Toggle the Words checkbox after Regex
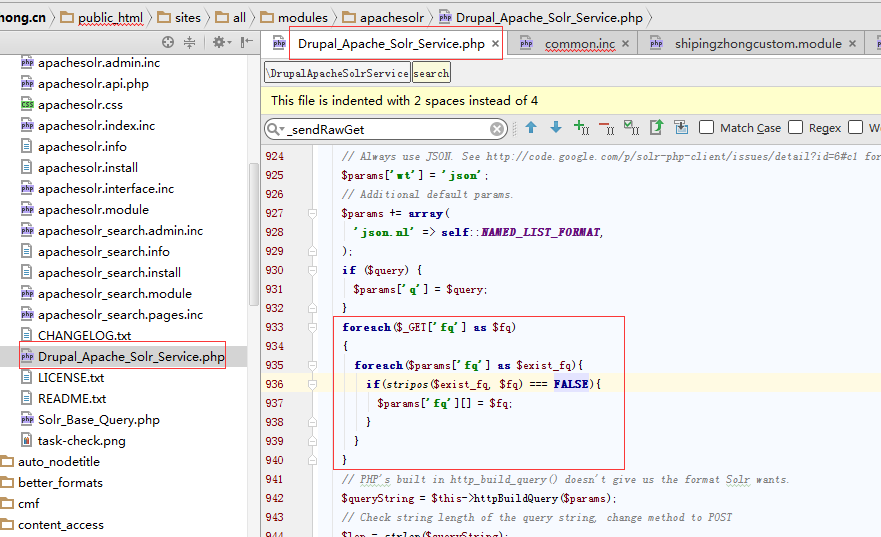 point(855,128)
